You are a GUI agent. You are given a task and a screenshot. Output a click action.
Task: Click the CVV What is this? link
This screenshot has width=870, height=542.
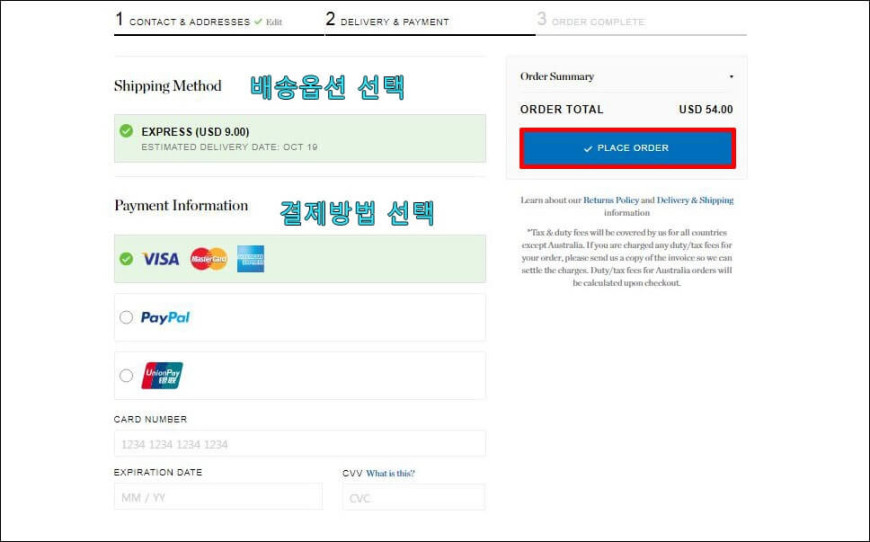(x=390, y=473)
